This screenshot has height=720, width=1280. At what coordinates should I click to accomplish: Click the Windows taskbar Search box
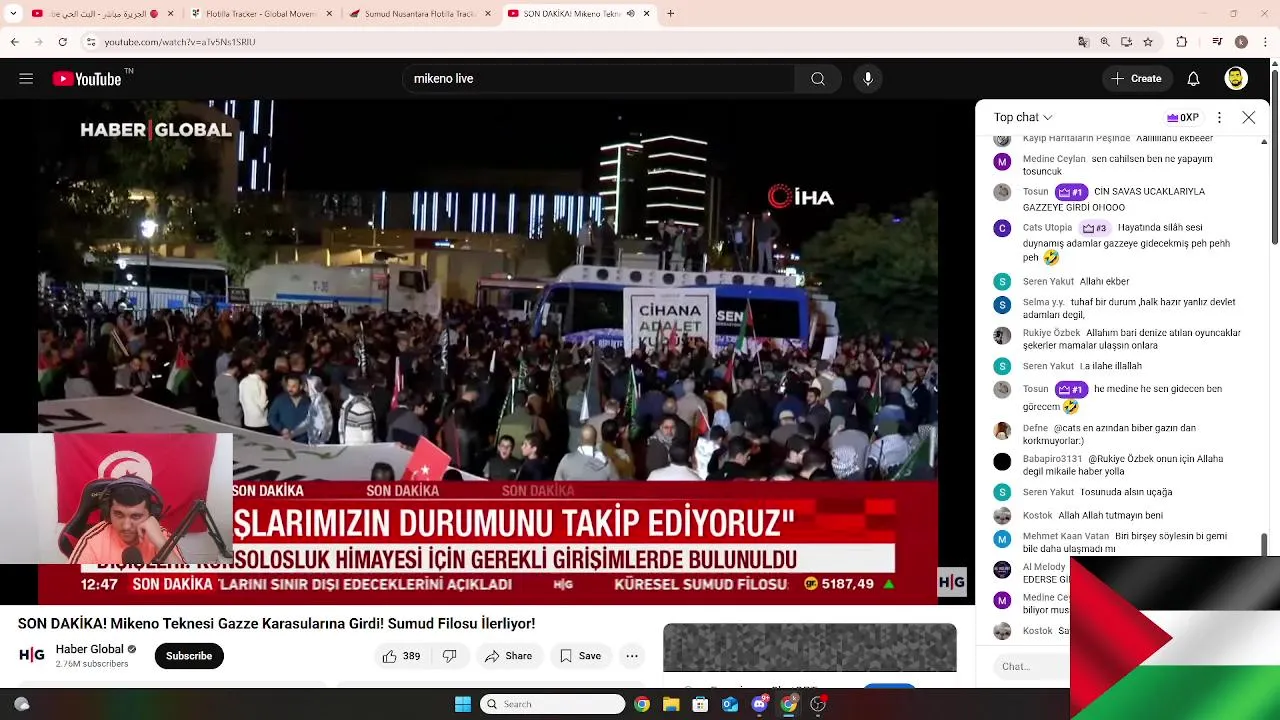coord(553,704)
